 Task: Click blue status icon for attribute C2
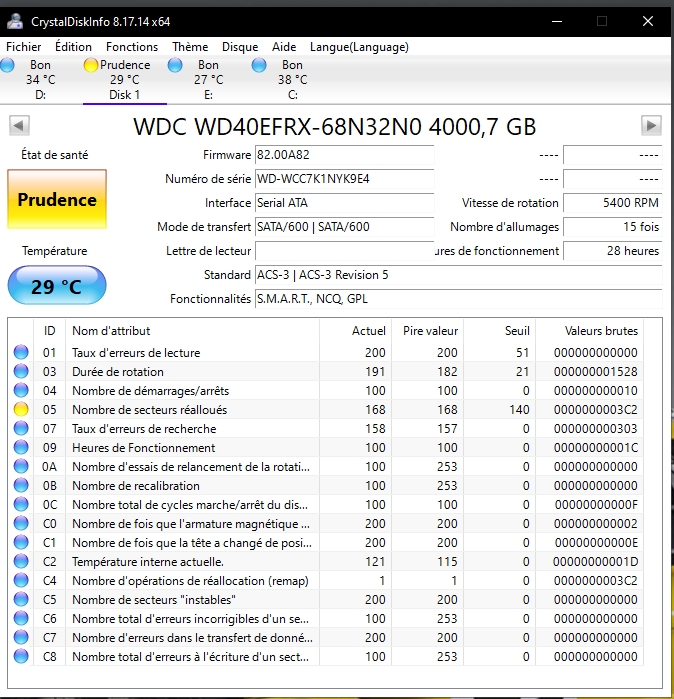pyautogui.click(x=21, y=562)
